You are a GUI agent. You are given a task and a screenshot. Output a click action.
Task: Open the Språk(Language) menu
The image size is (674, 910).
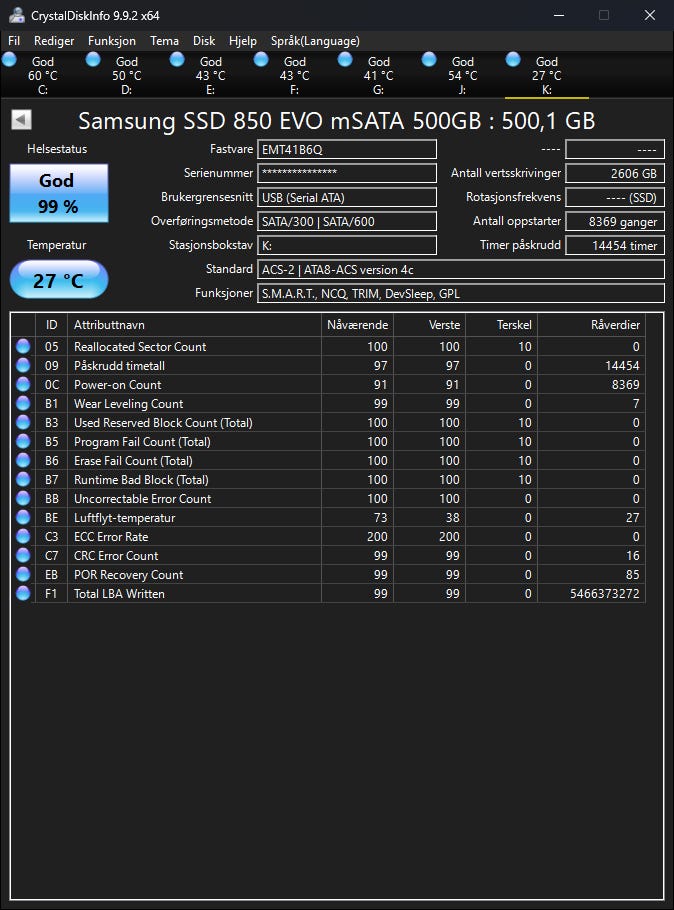(315, 41)
